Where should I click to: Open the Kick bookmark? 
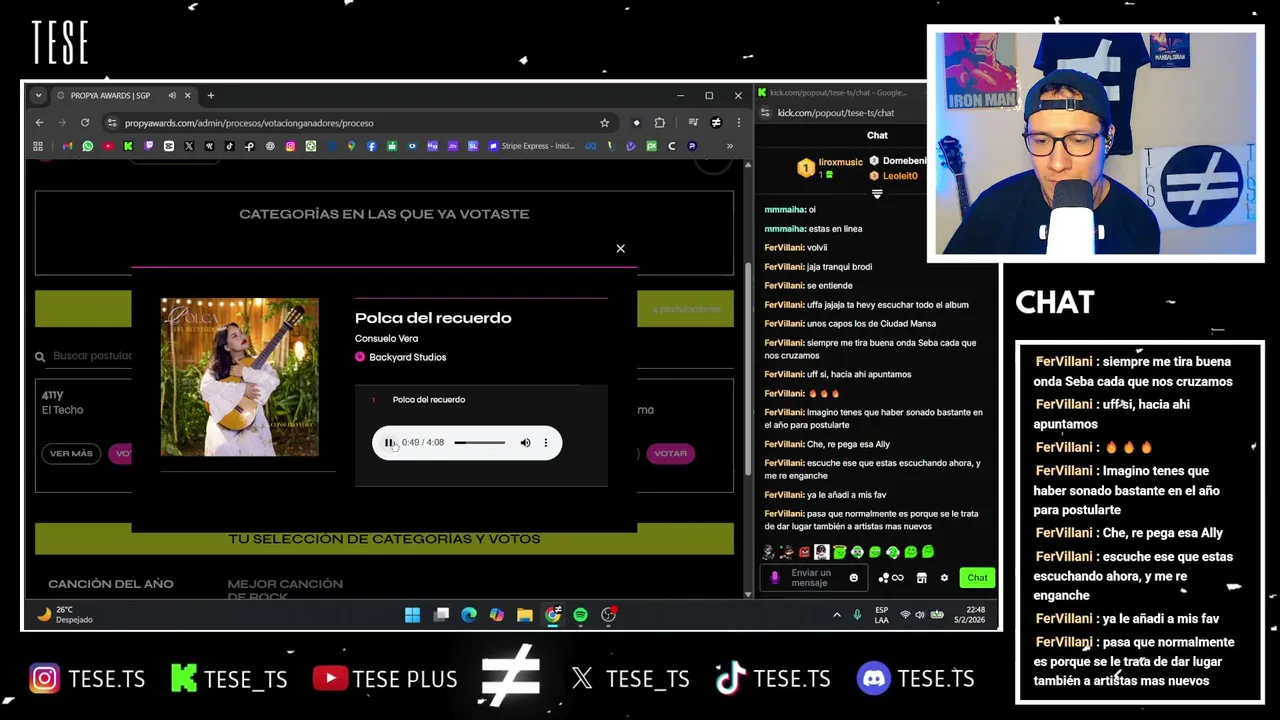pos(128,146)
